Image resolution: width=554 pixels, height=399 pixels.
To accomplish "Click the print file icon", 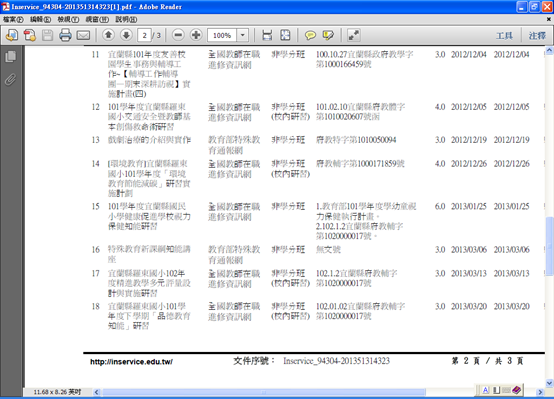I will (65, 35).
